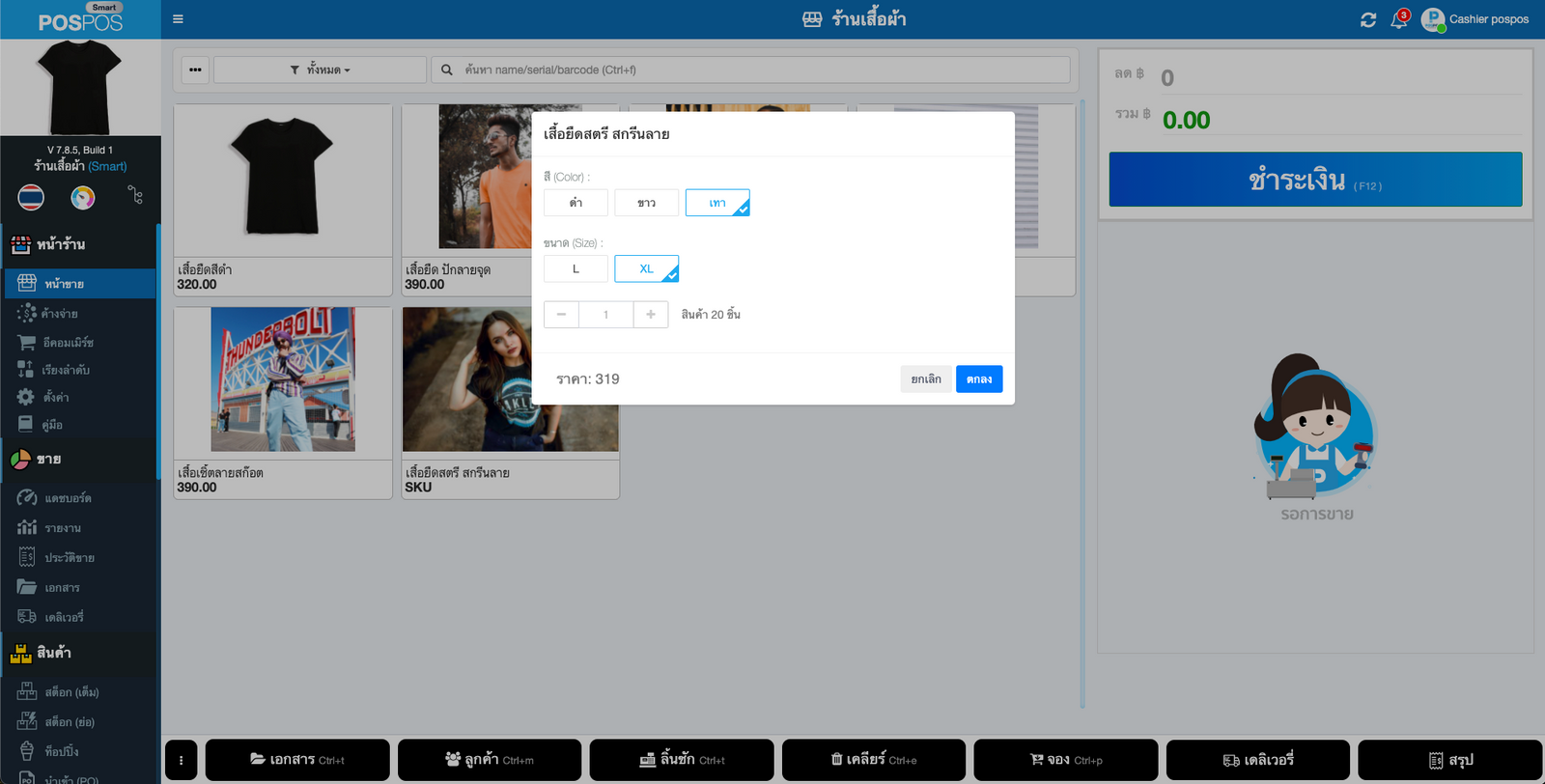The height and width of the screenshot is (784, 1545).
Task: Select the ดำ color option
Action: point(576,203)
